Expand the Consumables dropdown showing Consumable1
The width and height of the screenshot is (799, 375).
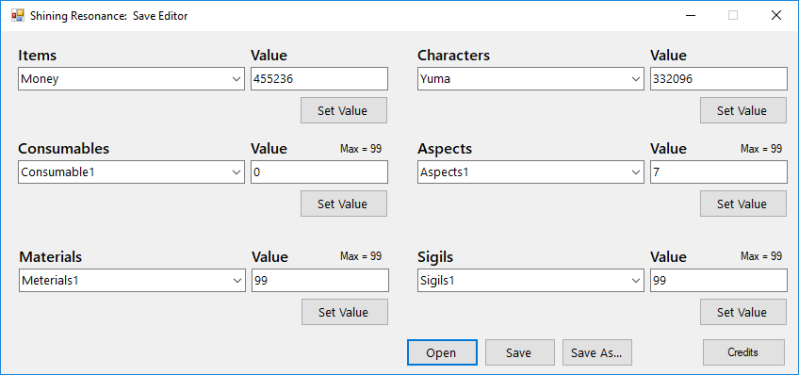pyautogui.click(x=131, y=172)
